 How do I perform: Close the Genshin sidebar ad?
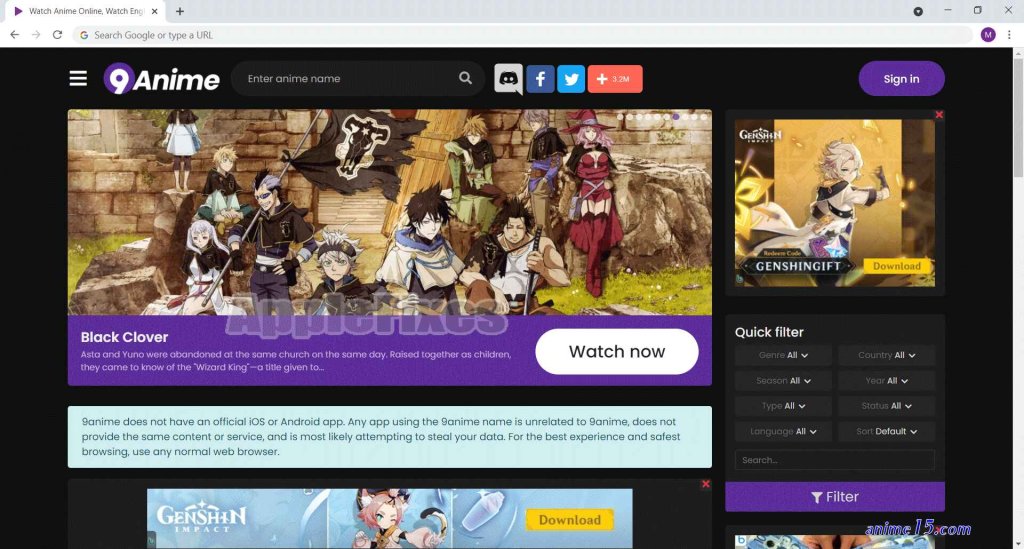tap(939, 115)
